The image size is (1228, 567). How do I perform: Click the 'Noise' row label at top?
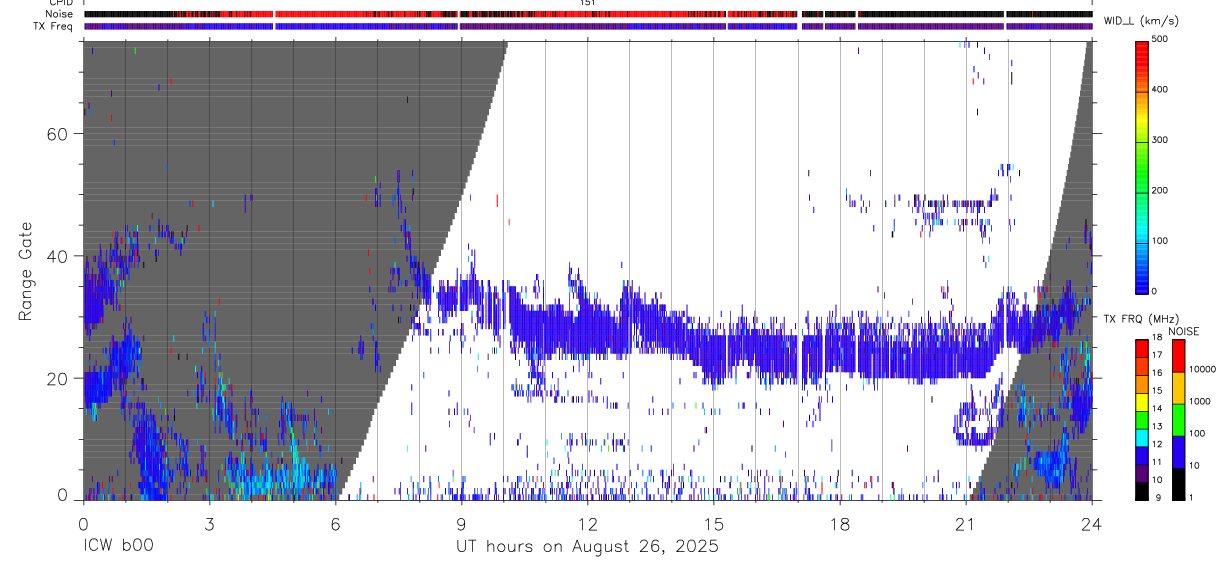click(58, 14)
